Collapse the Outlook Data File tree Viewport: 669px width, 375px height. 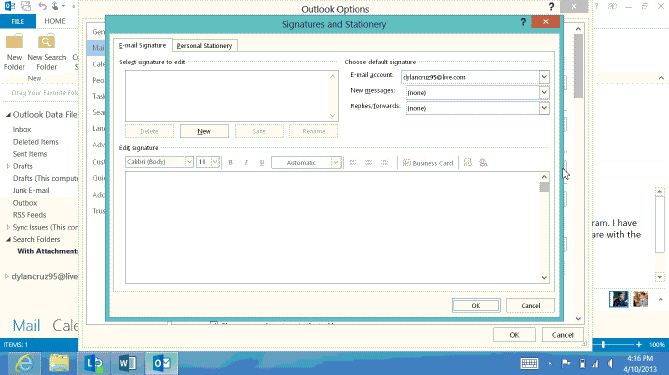8,115
